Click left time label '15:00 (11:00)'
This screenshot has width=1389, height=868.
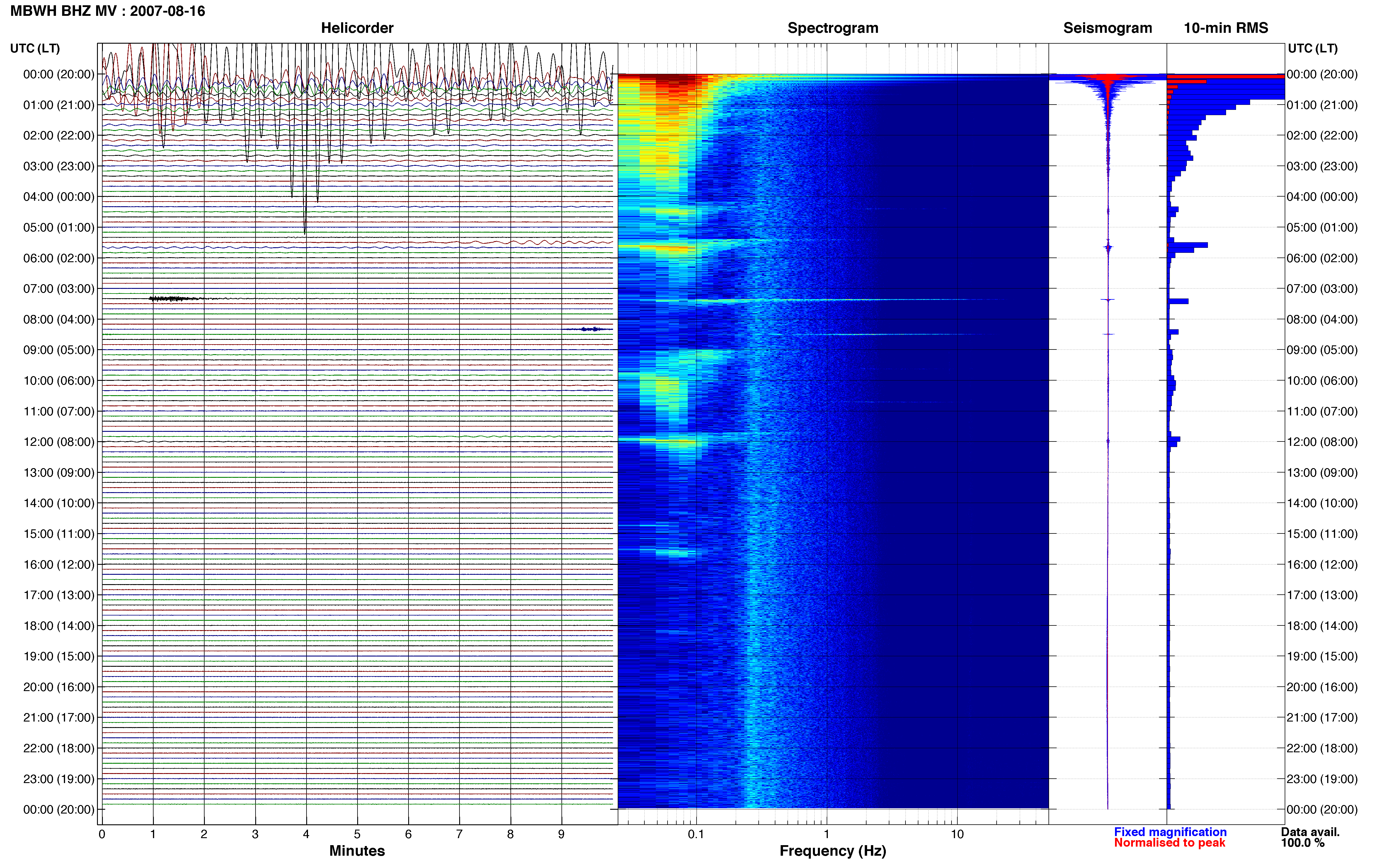point(59,533)
